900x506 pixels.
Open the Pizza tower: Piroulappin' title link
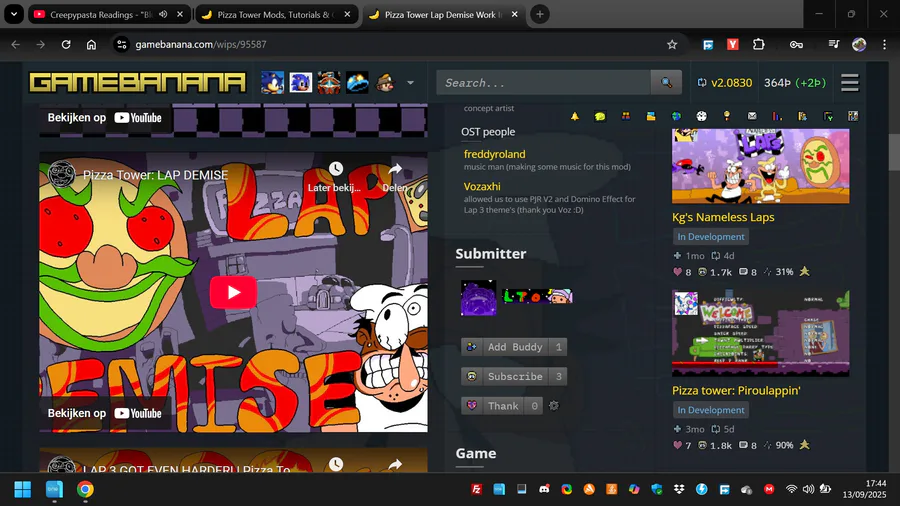(736, 391)
